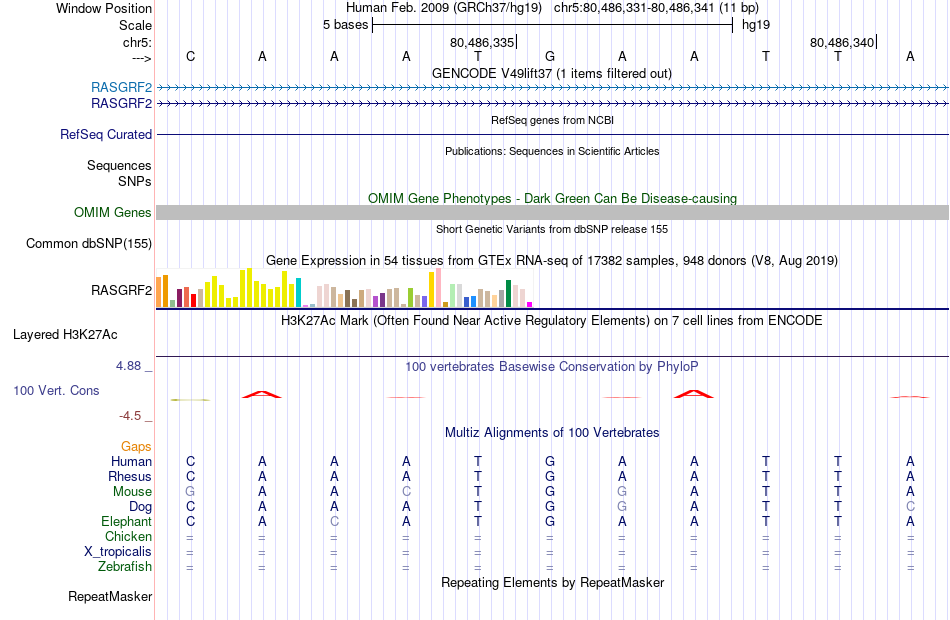The image size is (950, 620).
Task: Click the -4.5 PhyloP minimum value
Action: (x=130, y=416)
